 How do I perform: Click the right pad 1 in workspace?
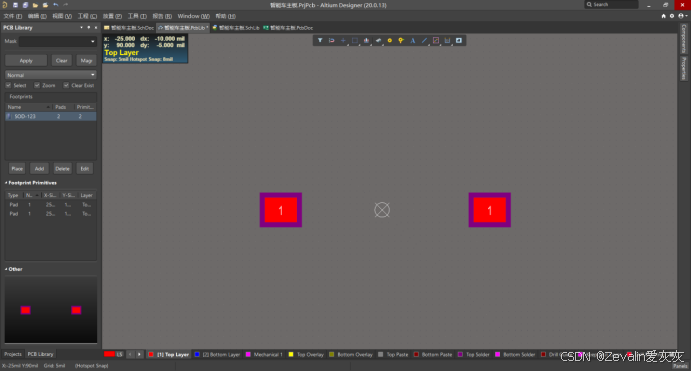coord(489,210)
